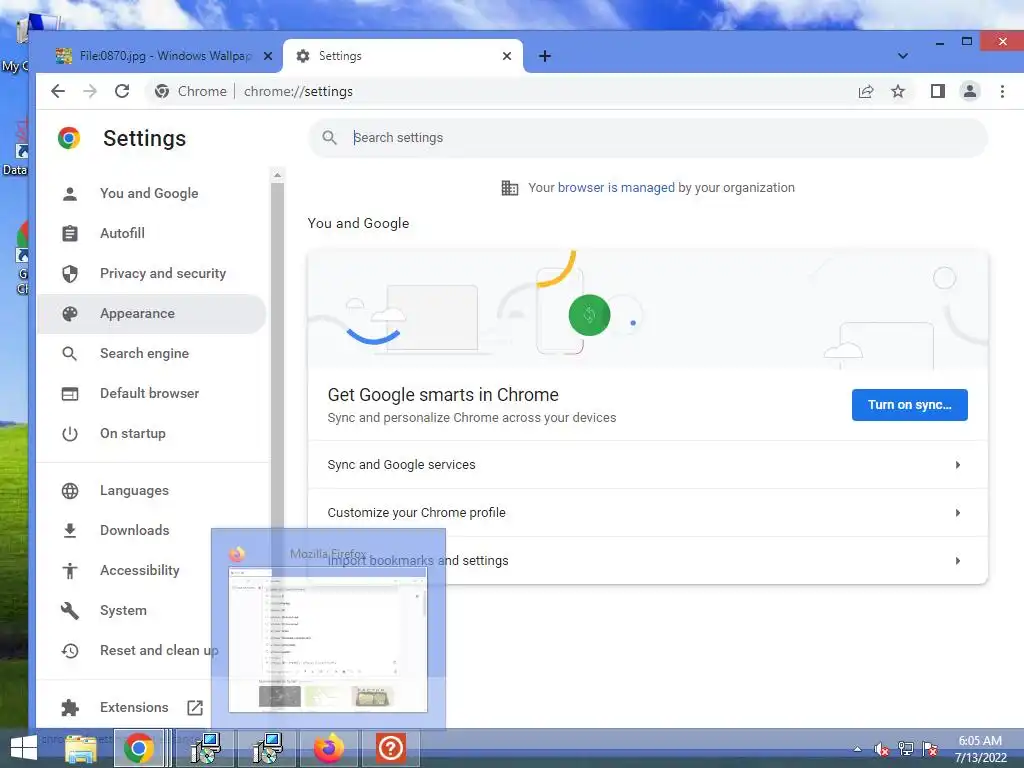Click the Accessibility person icon
This screenshot has height=768, width=1024.
[70, 571]
